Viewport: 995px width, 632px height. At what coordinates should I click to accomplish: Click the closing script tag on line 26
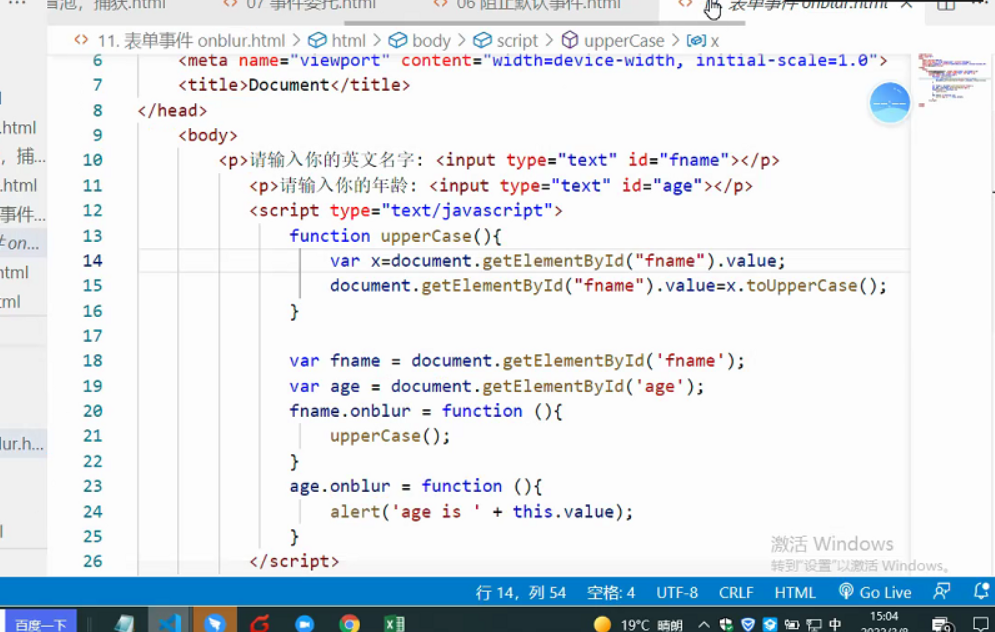[294, 562]
